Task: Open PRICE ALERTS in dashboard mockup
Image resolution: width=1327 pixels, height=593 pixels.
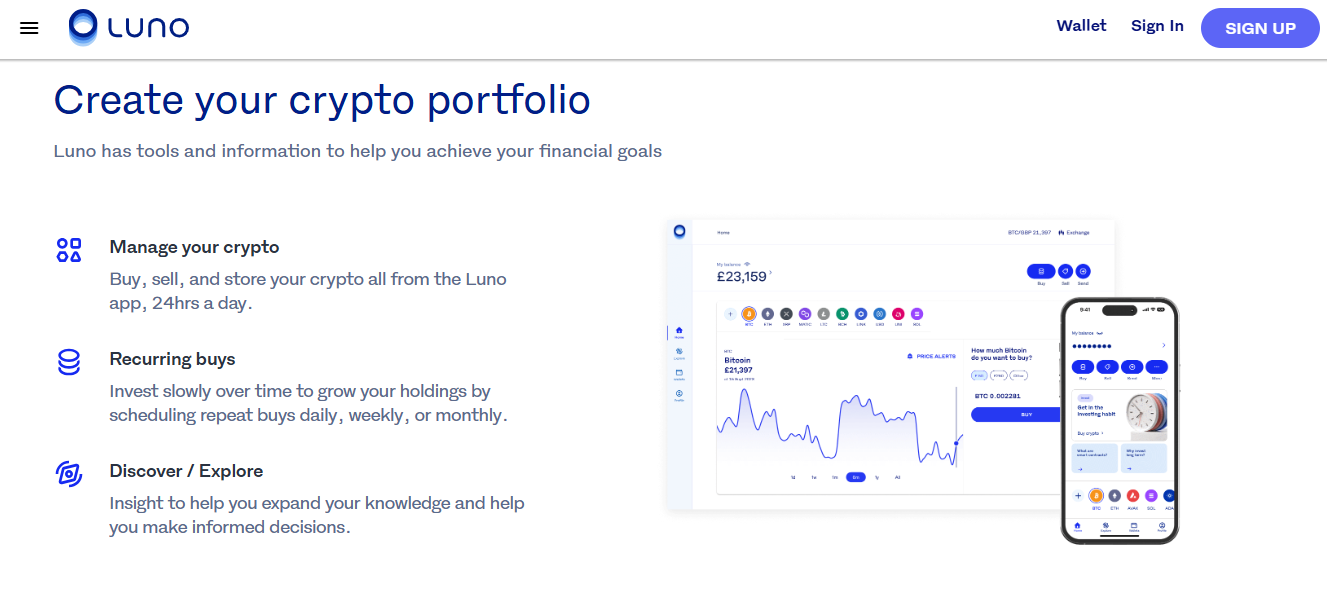Action: pos(932,356)
